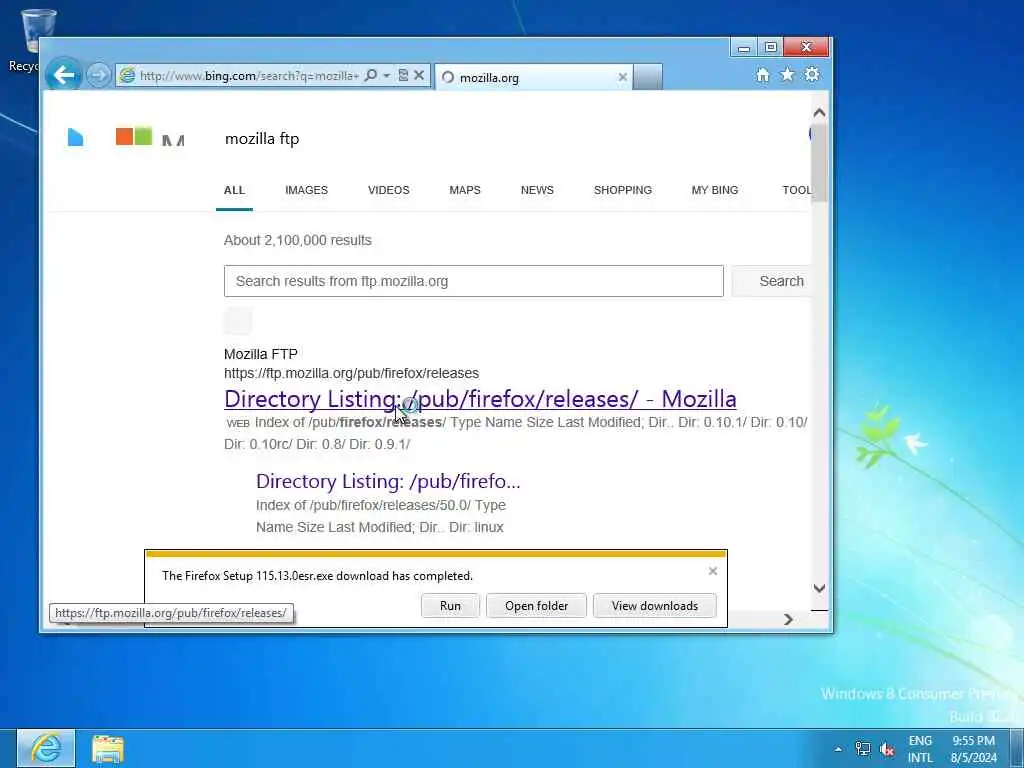Screen dimensions: 1024x768
Task: Go back with the IE back arrow
Action: click(x=63, y=75)
